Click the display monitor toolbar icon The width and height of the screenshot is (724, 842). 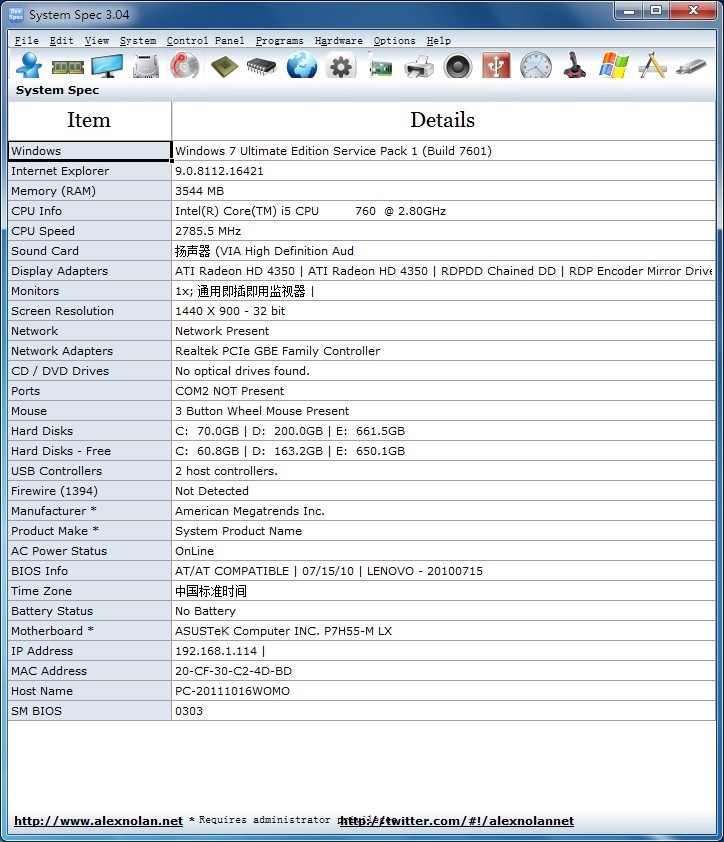click(x=106, y=66)
